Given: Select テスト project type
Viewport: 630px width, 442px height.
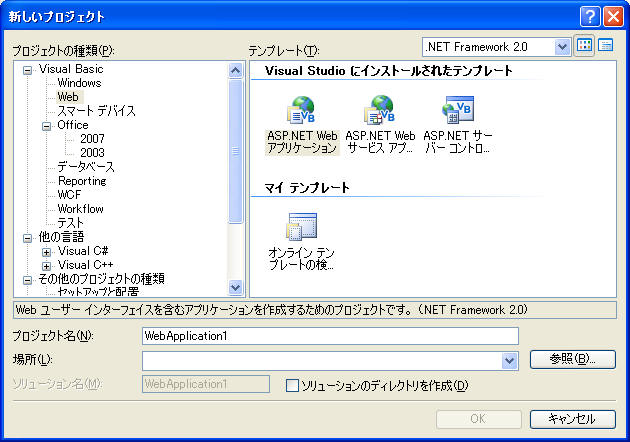Looking at the screenshot, I should tap(70, 223).
